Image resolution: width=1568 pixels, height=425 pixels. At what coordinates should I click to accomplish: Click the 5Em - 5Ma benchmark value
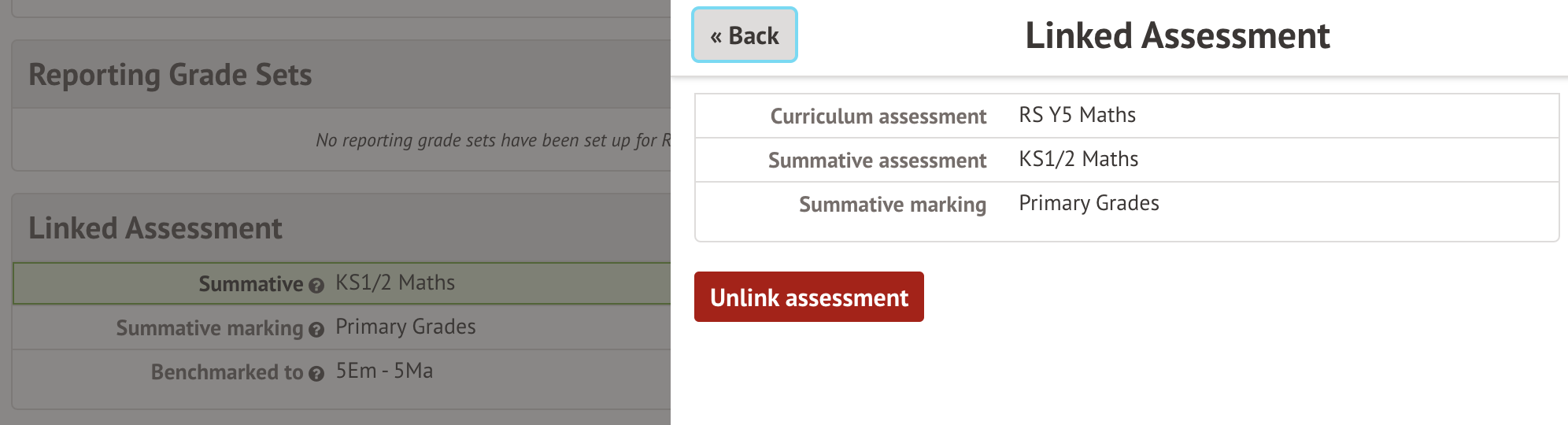point(384,371)
